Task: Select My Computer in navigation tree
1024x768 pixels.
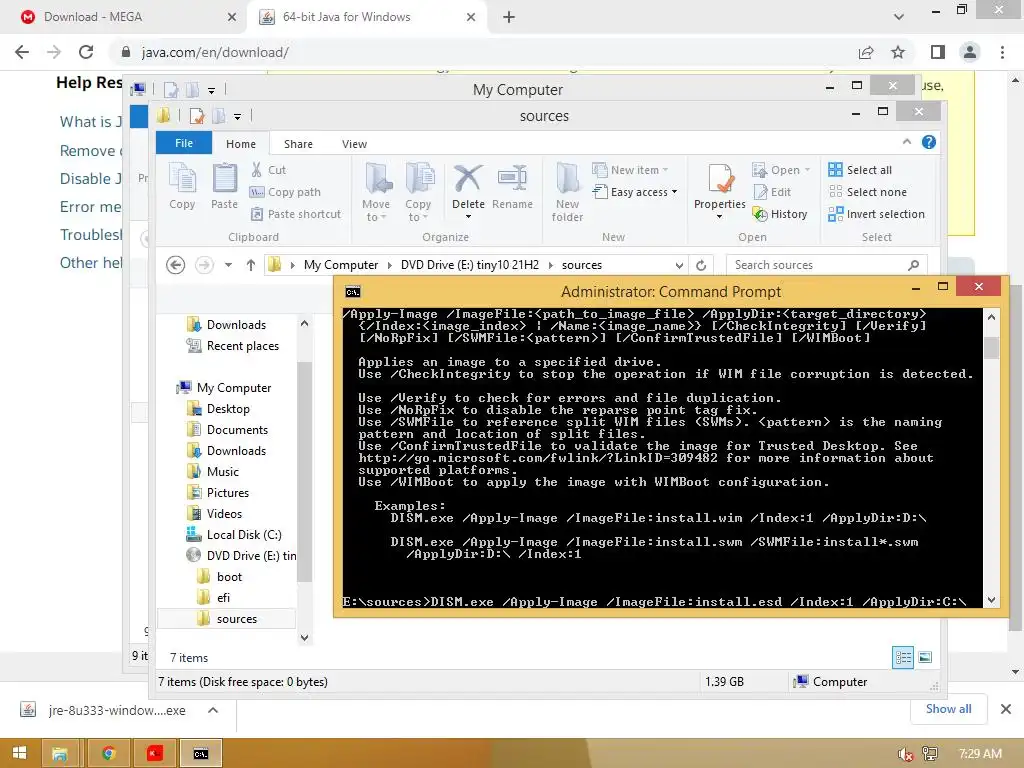Action: (x=224, y=387)
